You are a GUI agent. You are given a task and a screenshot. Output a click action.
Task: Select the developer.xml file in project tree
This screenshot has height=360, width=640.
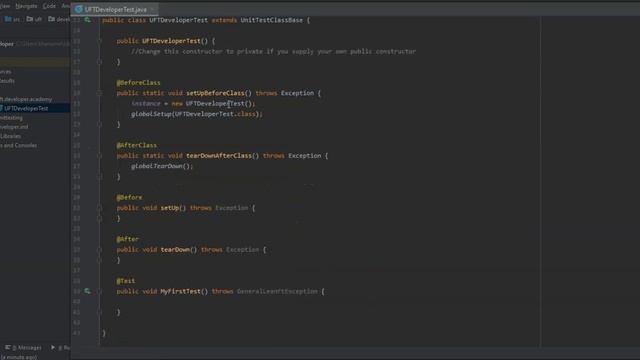coord(14,127)
